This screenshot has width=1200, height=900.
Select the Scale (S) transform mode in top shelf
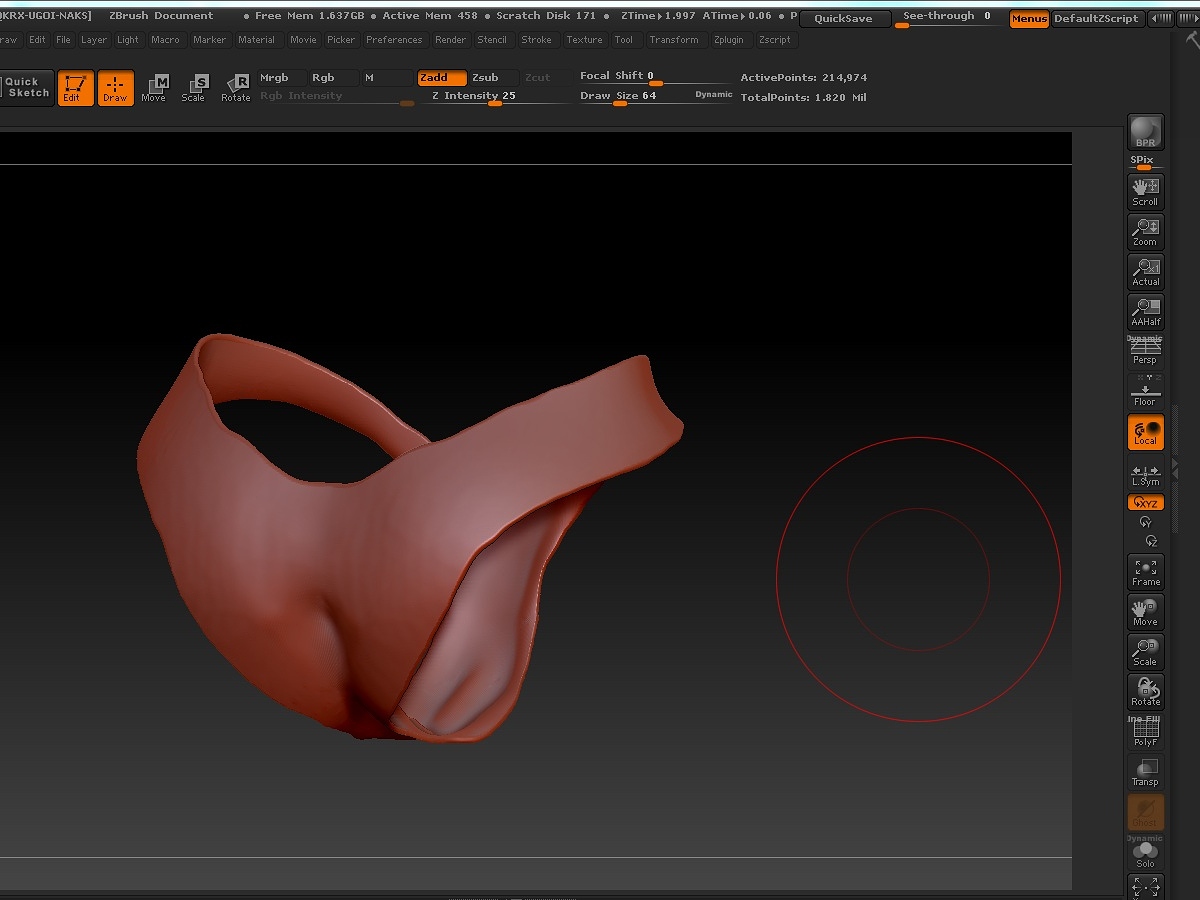194,88
